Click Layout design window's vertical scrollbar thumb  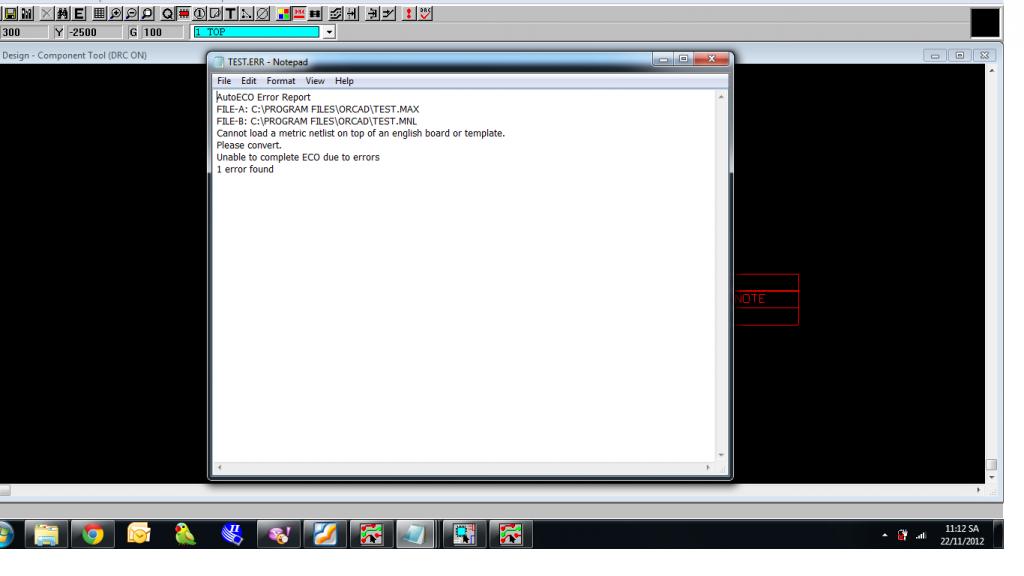pyautogui.click(x=991, y=465)
